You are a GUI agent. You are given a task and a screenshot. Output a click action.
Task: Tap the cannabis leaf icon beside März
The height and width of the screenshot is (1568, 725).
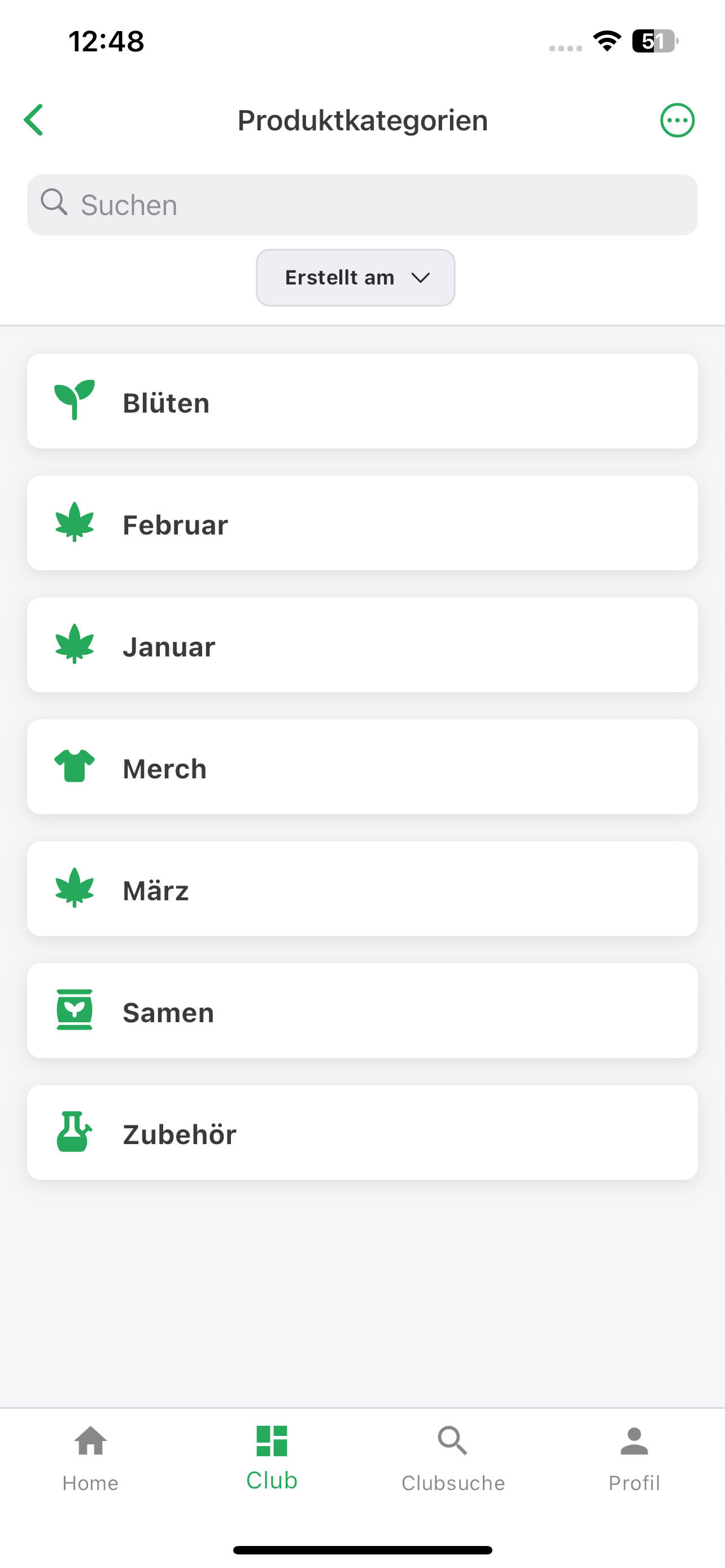point(75,887)
